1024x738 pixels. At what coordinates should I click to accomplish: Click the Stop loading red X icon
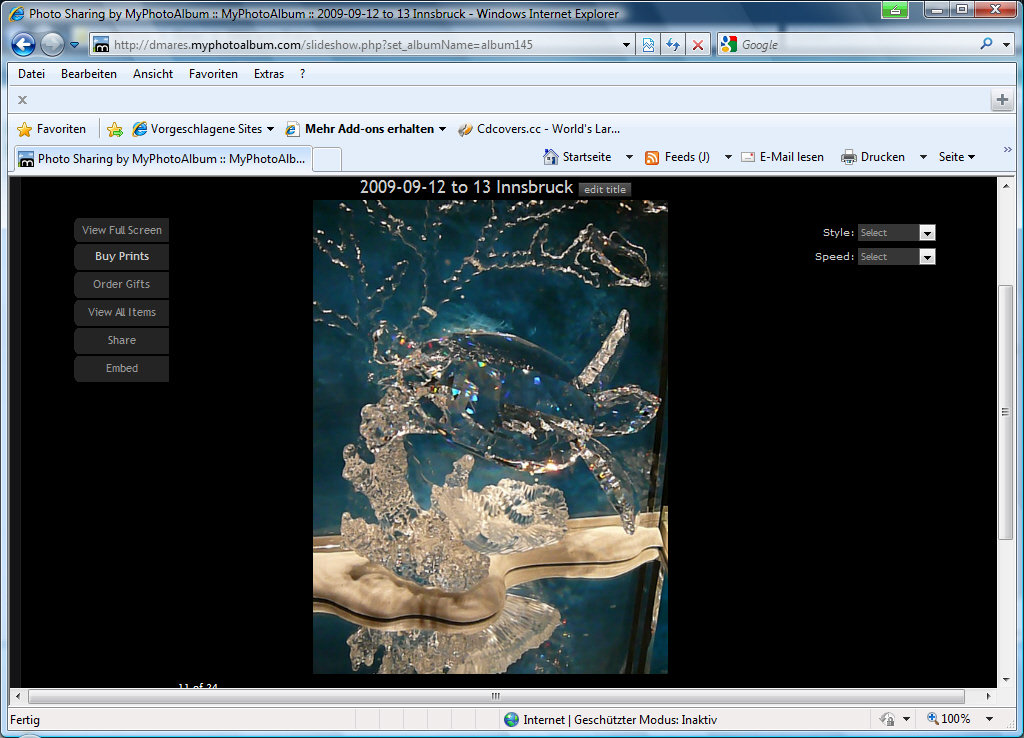698,45
